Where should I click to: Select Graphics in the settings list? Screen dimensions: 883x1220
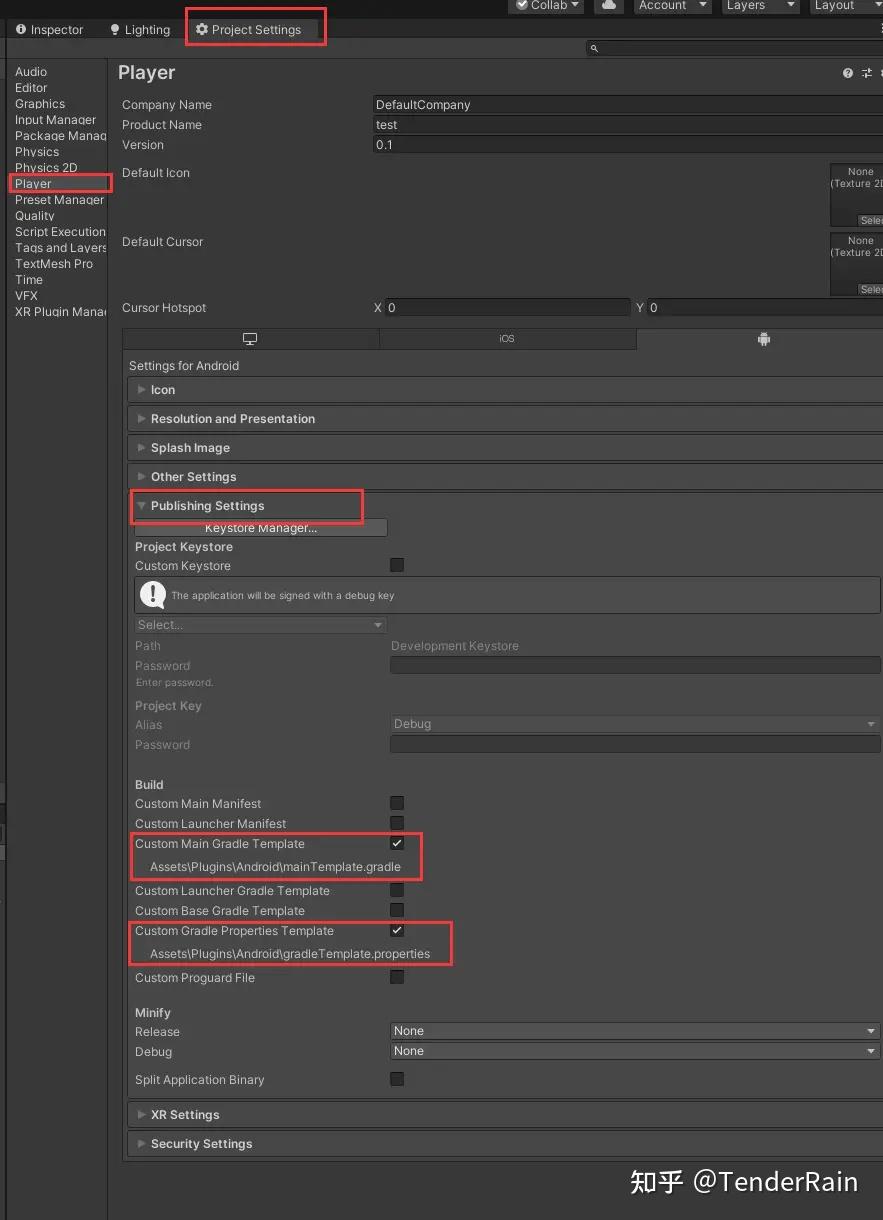coord(40,104)
